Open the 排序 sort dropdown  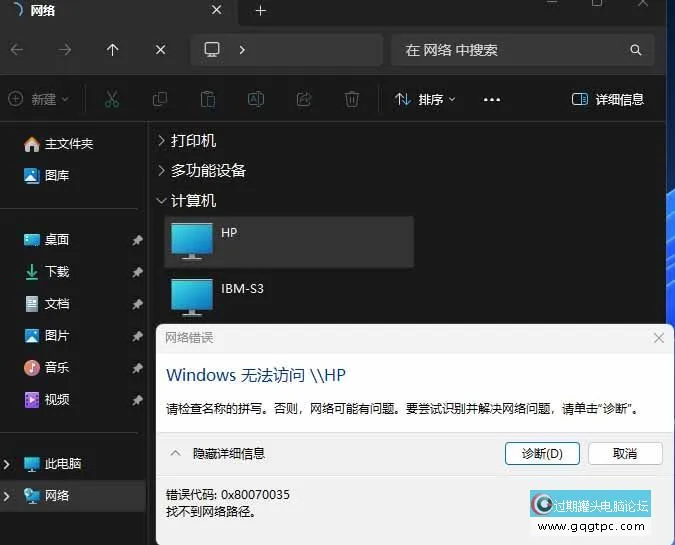425,99
